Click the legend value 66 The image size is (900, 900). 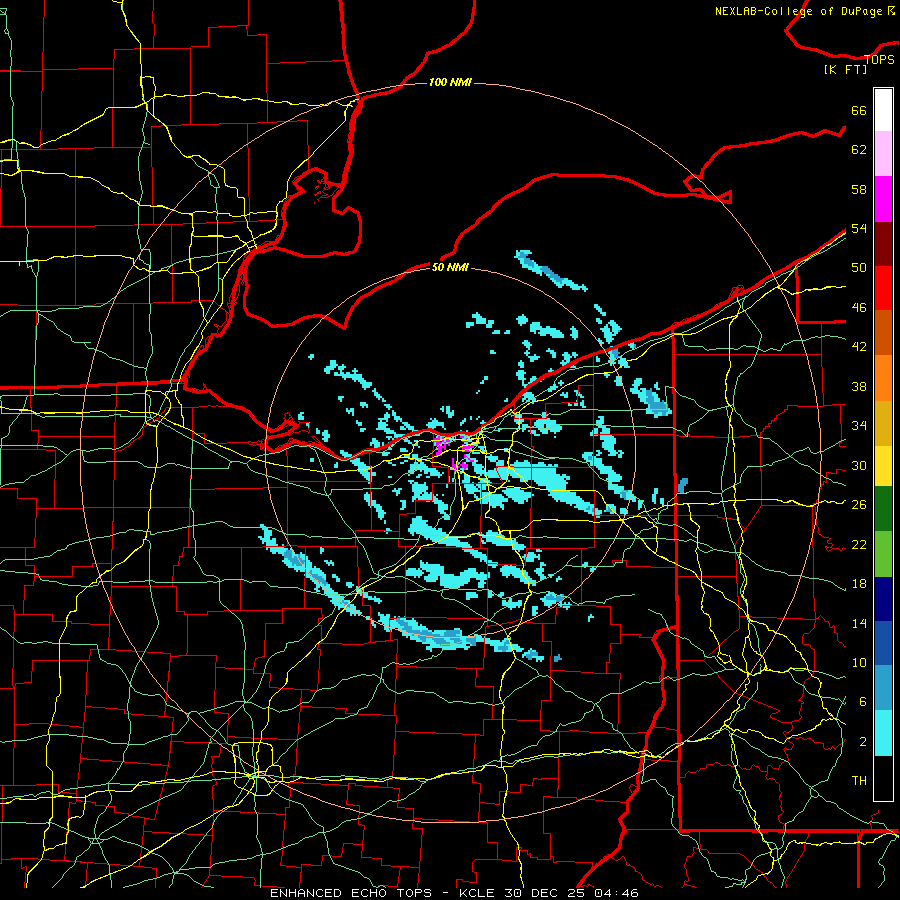point(859,110)
